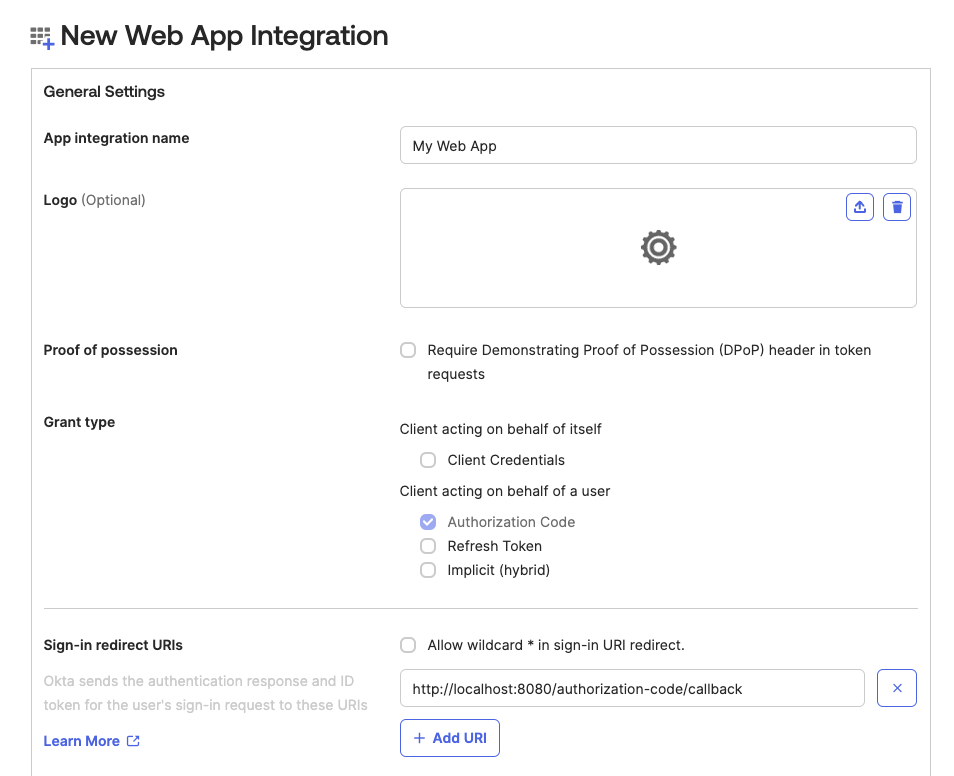Image resolution: width=954 pixels, height=776 pixels.
Task: Allow wildcard in sign-in URI redirect
Action: [x=408, y=645]
